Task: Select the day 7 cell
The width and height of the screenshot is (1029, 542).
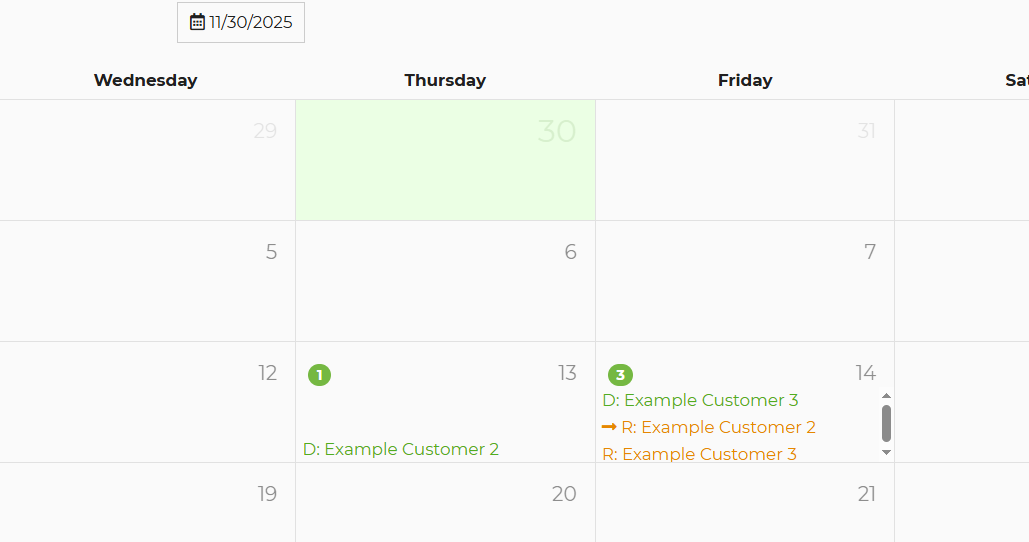Action: click(745, 281)
